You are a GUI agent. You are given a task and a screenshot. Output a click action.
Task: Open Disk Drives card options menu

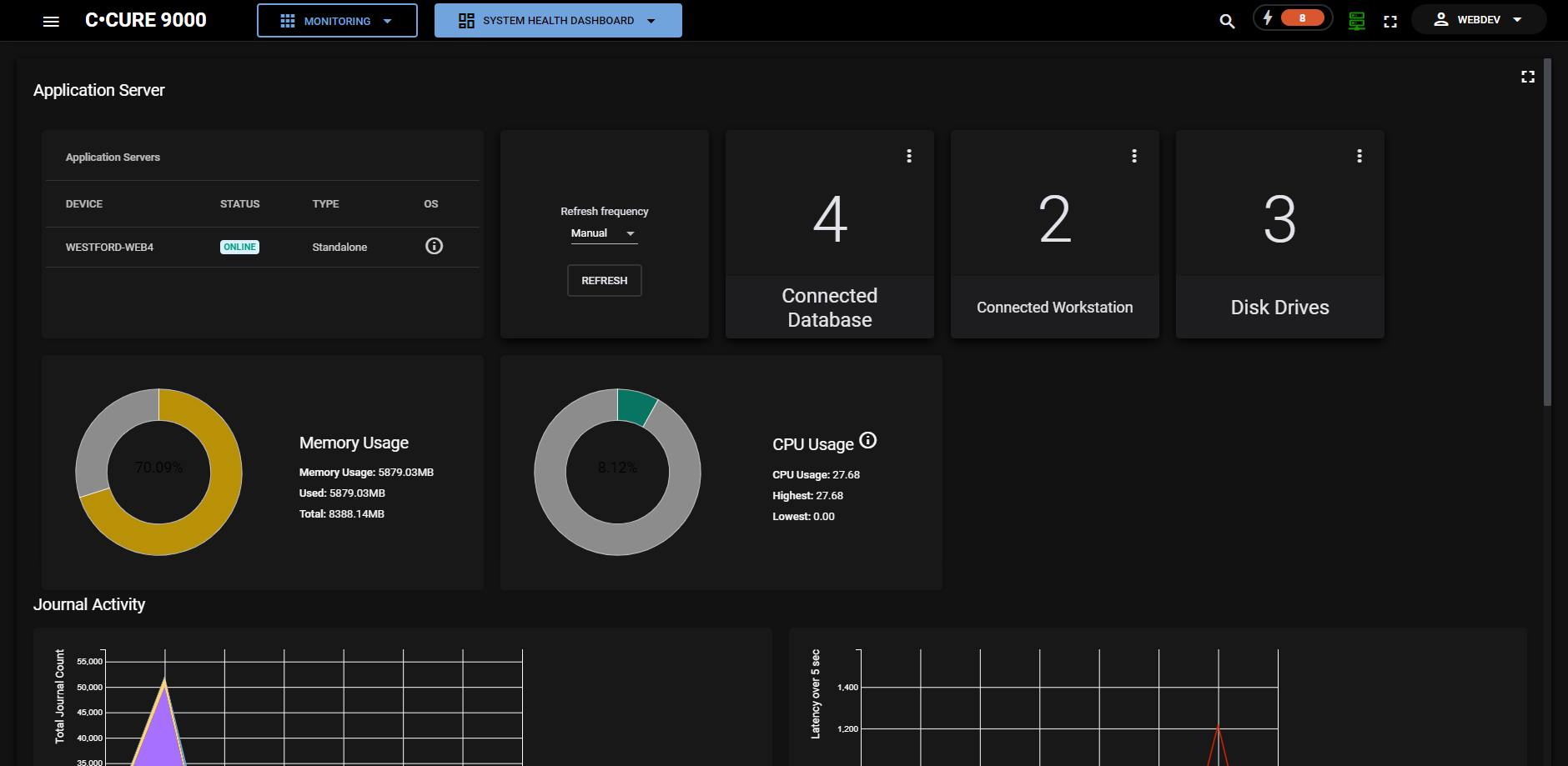point(1359,156)
